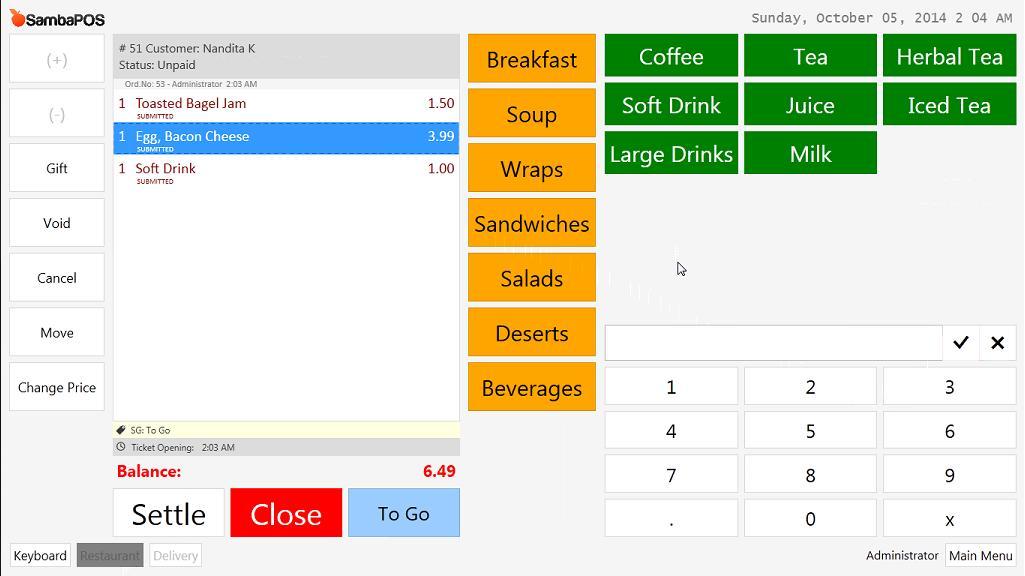Switch to the Delivery view
The image size is (1025, 576).
(x=175, y=556)
